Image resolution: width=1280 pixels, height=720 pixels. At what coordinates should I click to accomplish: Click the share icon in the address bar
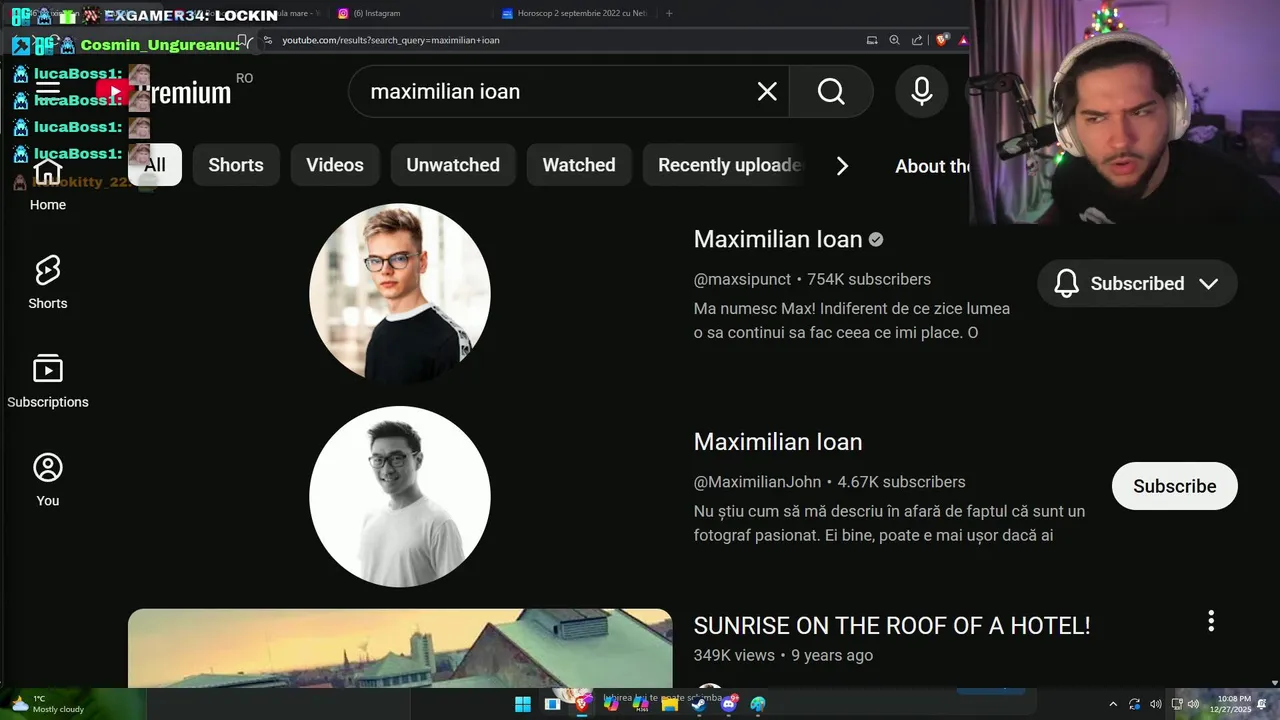coord(917,40)
